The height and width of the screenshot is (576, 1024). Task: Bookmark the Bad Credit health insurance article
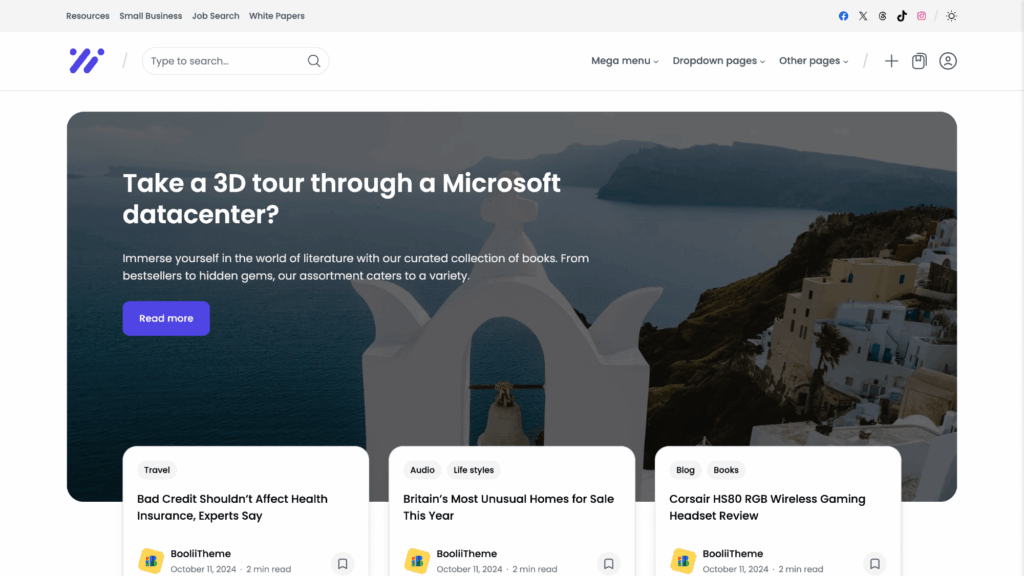coord(342,563)
